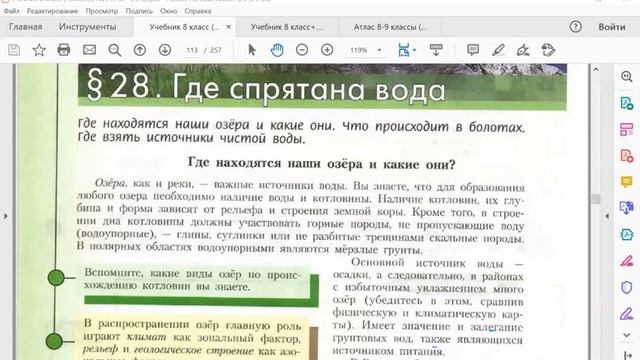Open the search magnifier tool in right pane
Viewport: 640px width, 360px height.
pyautogui.click(x=627, y=76)
